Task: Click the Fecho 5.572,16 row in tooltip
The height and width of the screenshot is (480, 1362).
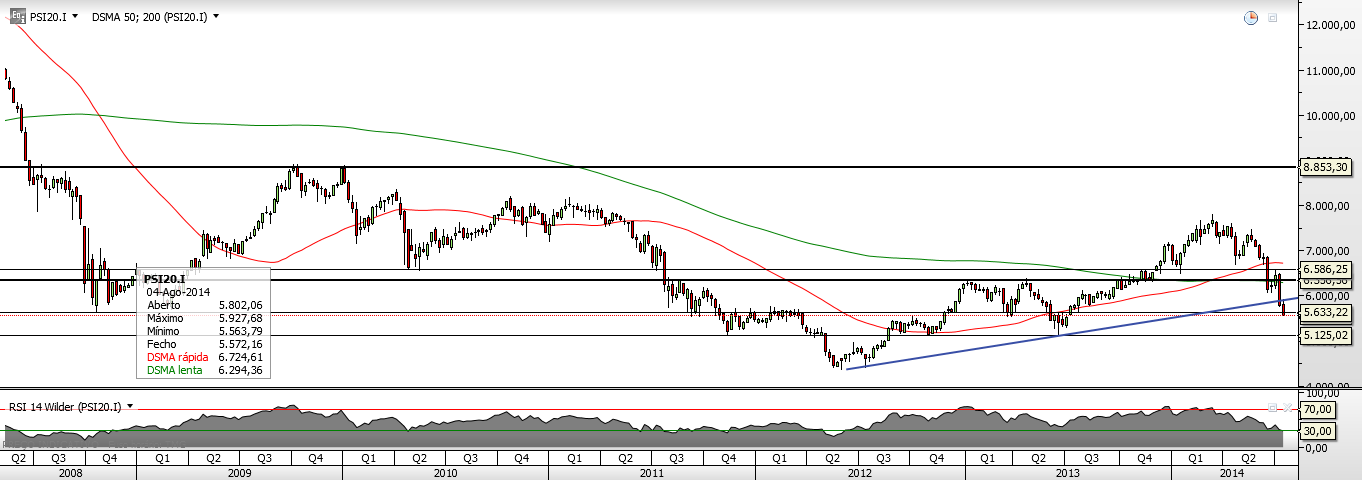Action: click(x=204, y=343)
